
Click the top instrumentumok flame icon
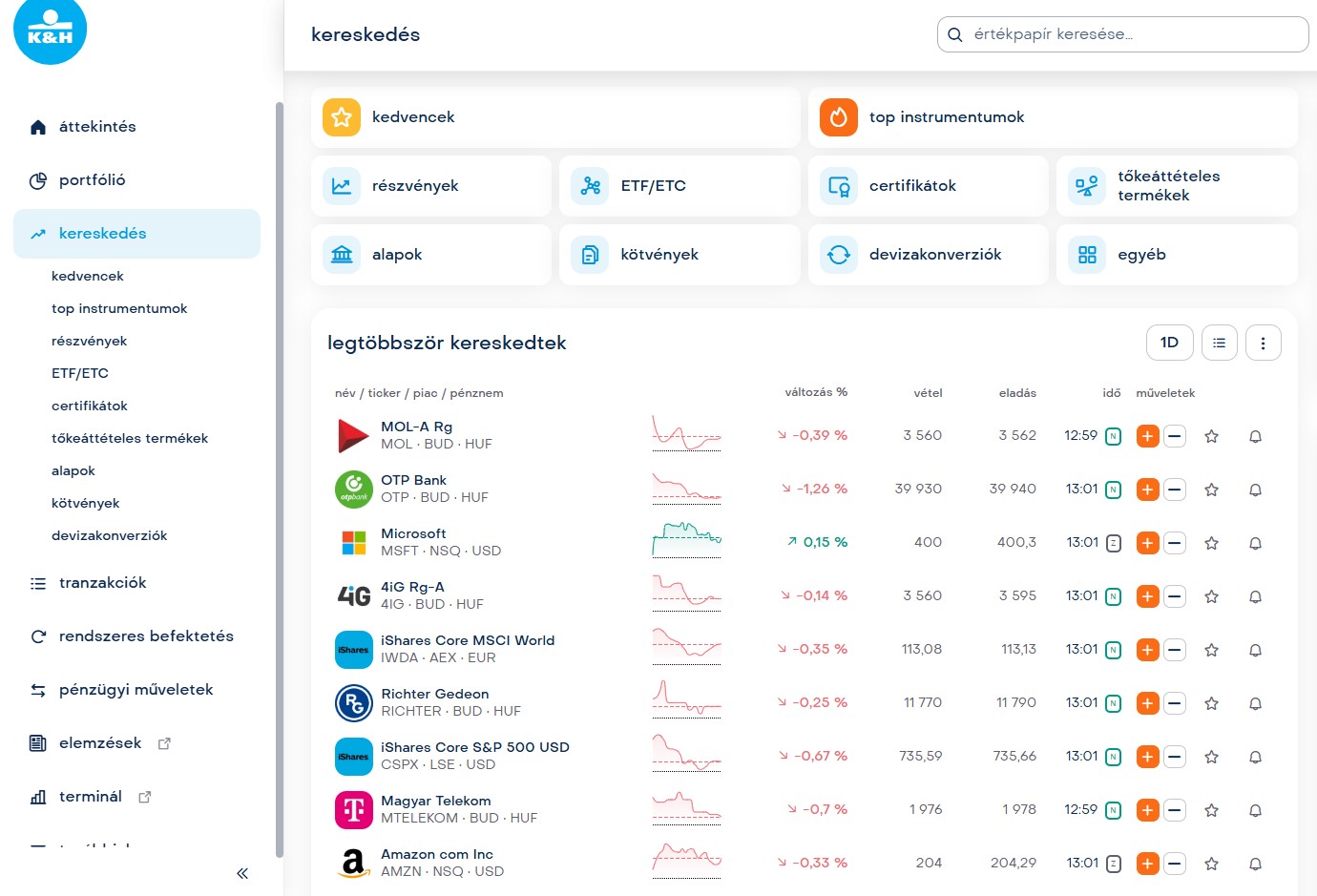point(838,117)
